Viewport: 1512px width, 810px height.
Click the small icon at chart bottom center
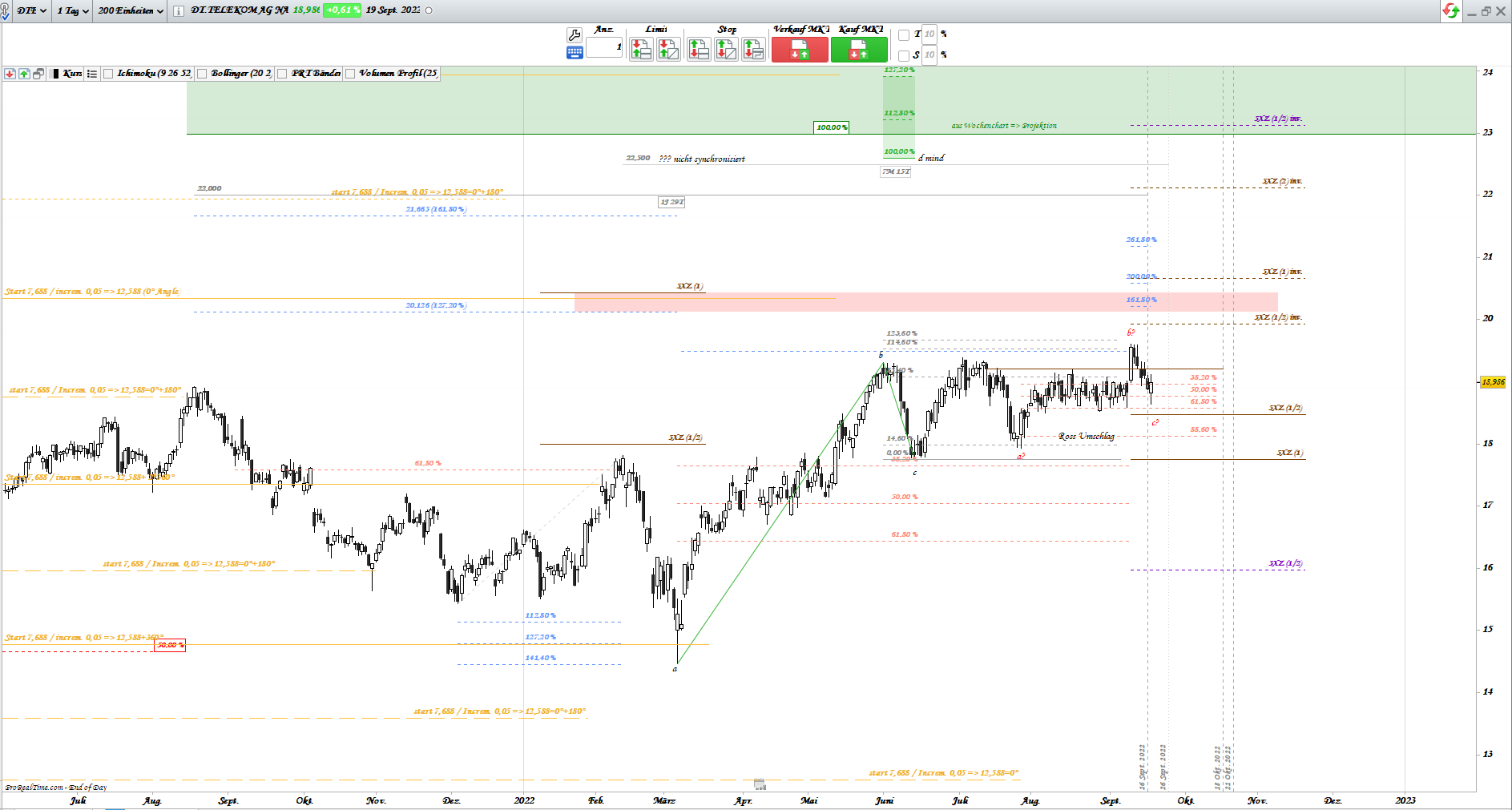(x=760, y=784)
